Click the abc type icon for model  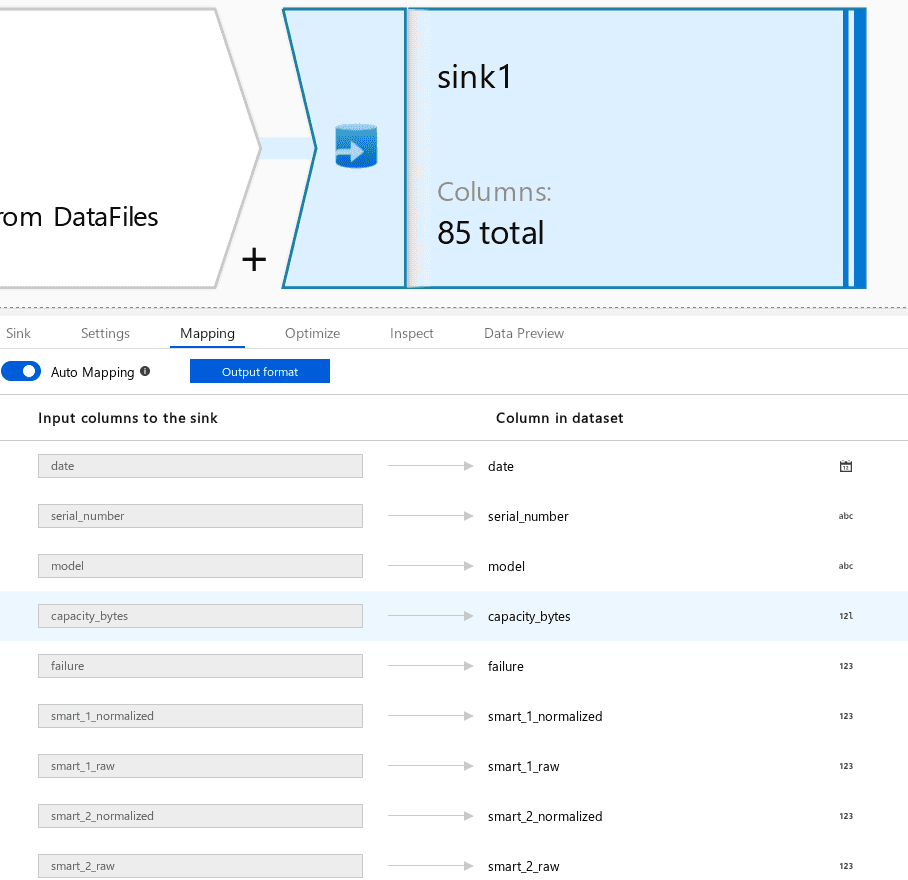point(845,566)
